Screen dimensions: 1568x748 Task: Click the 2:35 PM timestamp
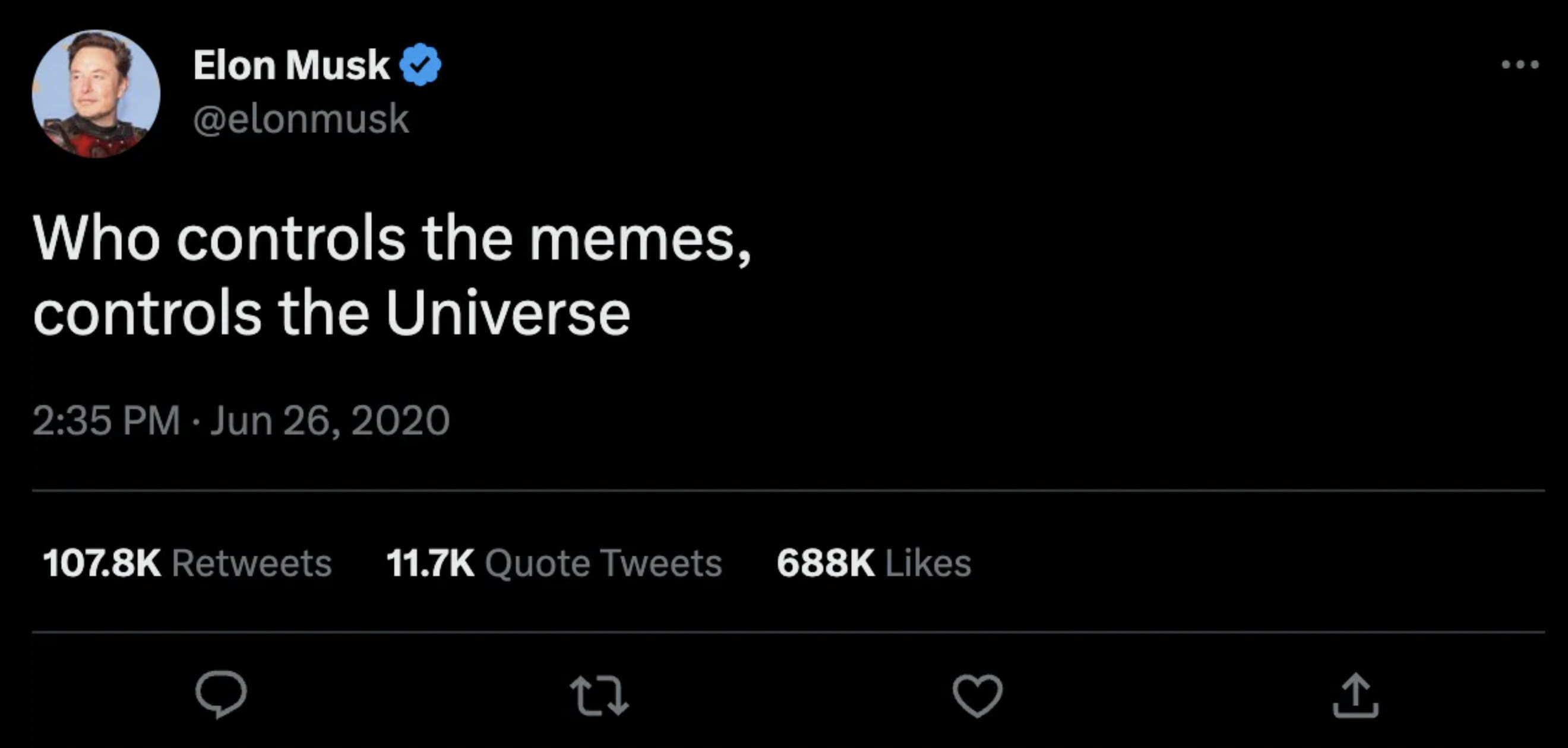click(106, 420)
